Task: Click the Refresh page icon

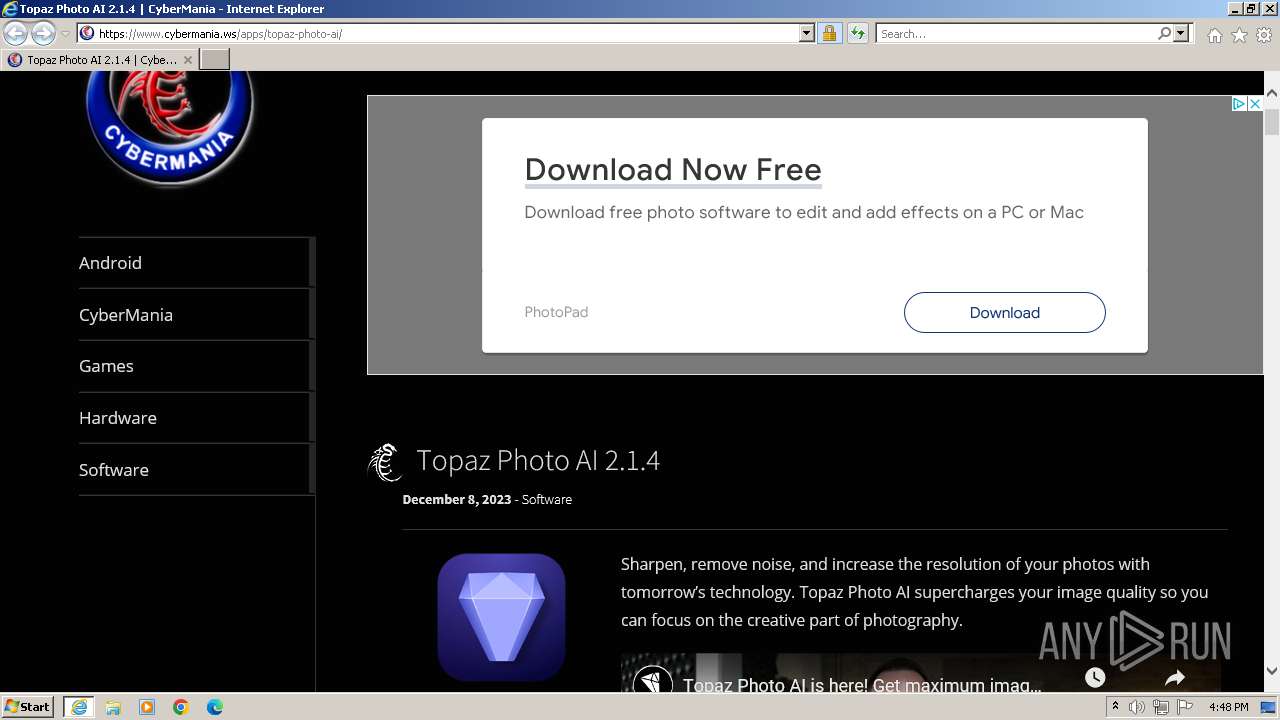Action: (x=857, y=33)
